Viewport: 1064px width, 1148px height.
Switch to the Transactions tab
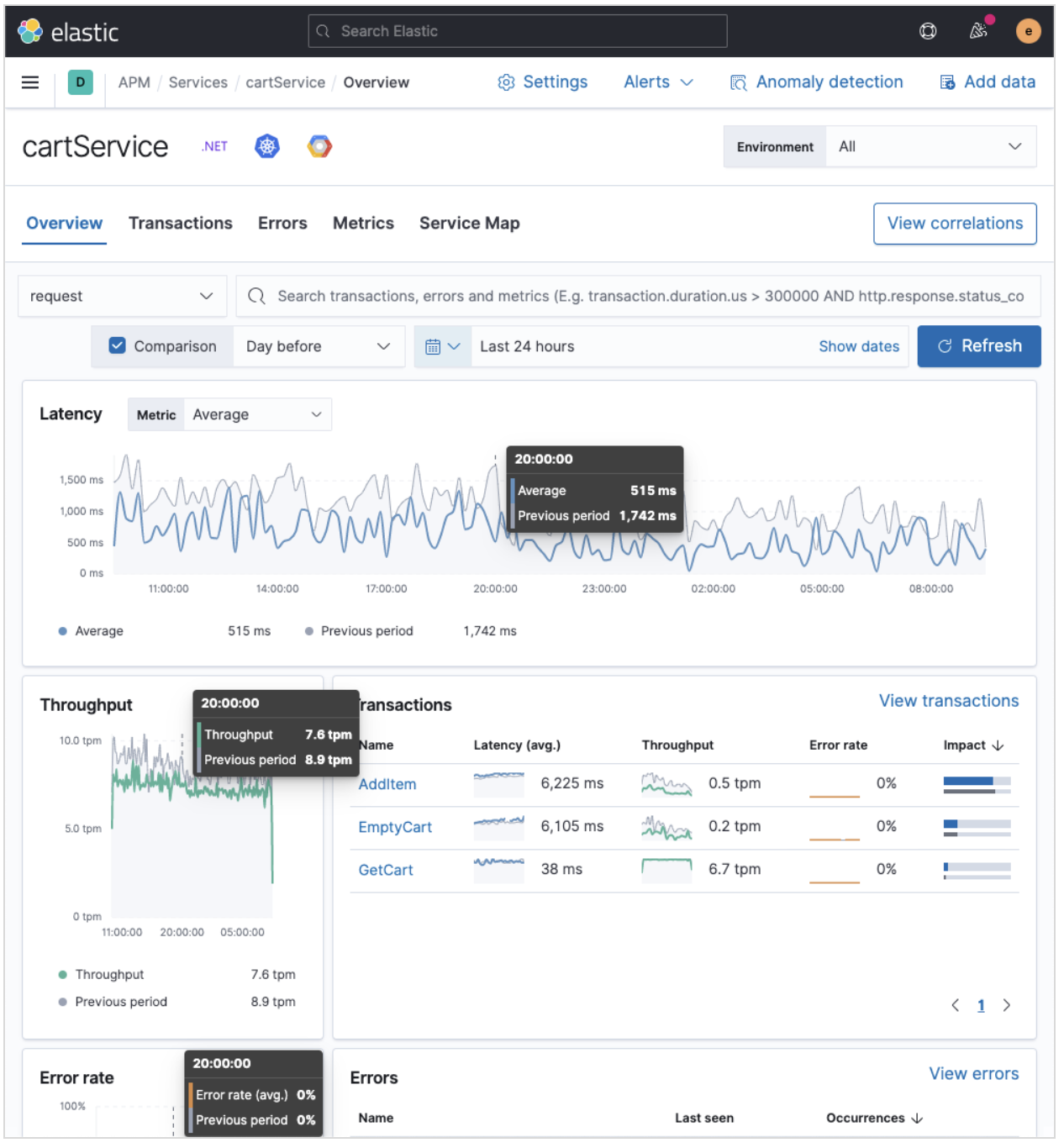(180, 224)
